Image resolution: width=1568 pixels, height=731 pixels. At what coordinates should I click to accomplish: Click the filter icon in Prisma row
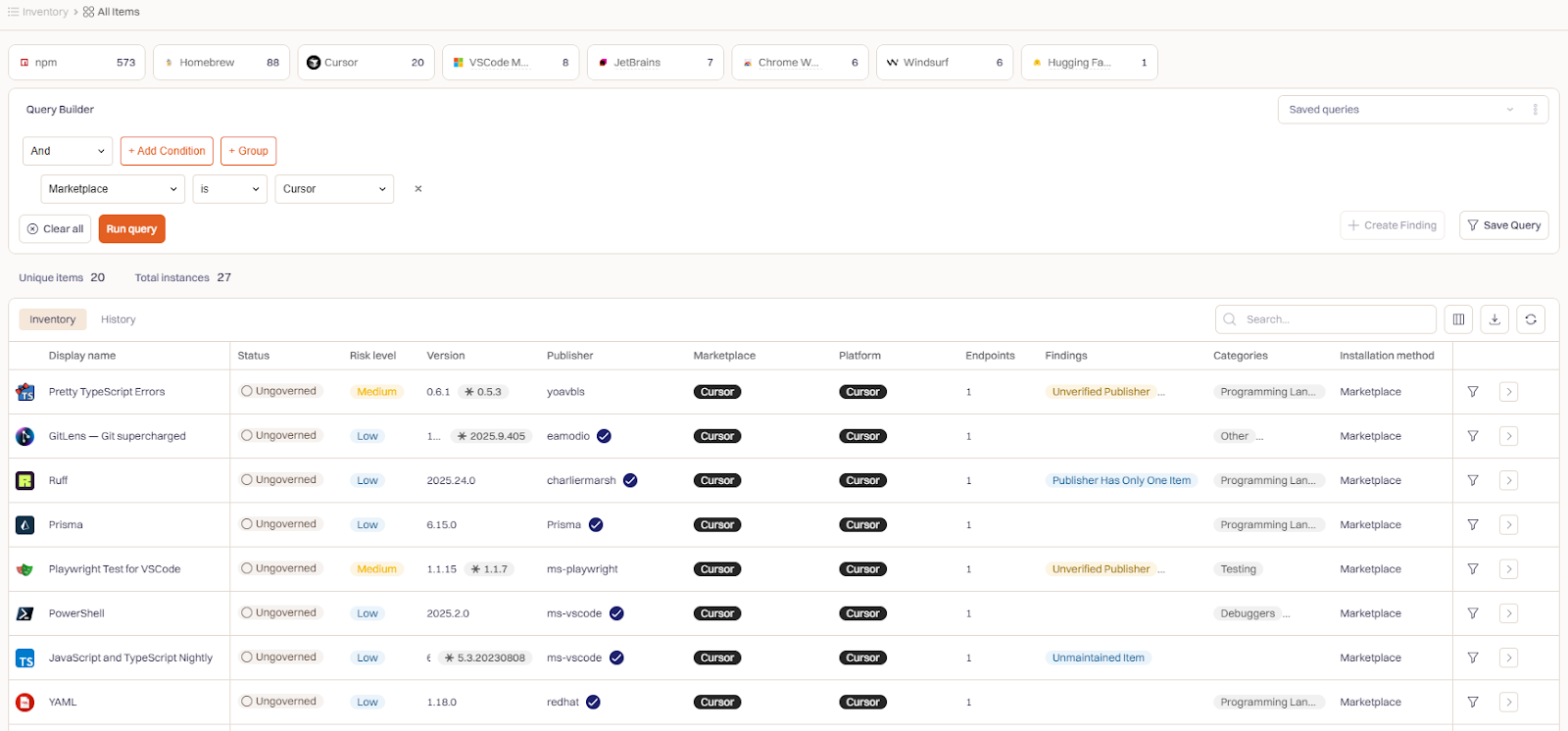1473,525
